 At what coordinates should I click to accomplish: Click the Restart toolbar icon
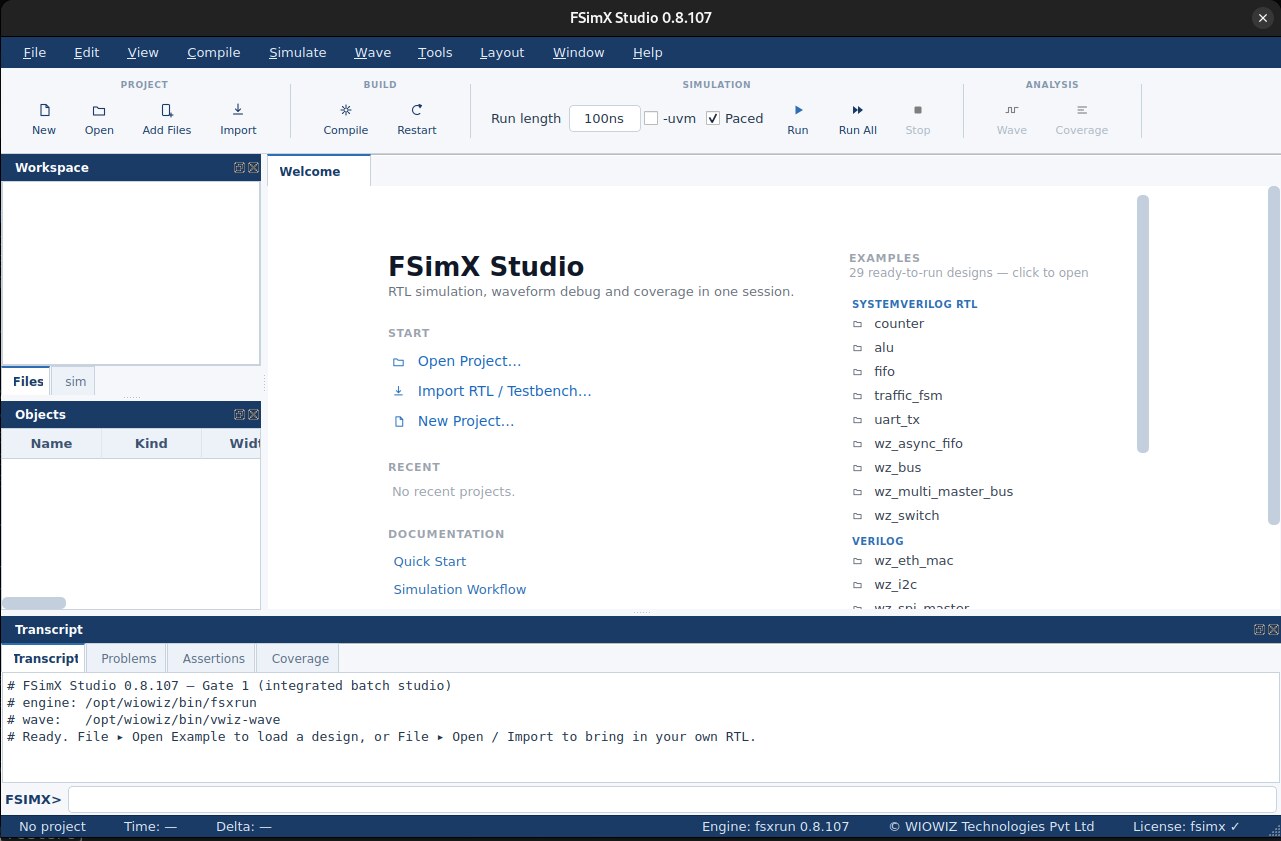click(x=416, y=110)
